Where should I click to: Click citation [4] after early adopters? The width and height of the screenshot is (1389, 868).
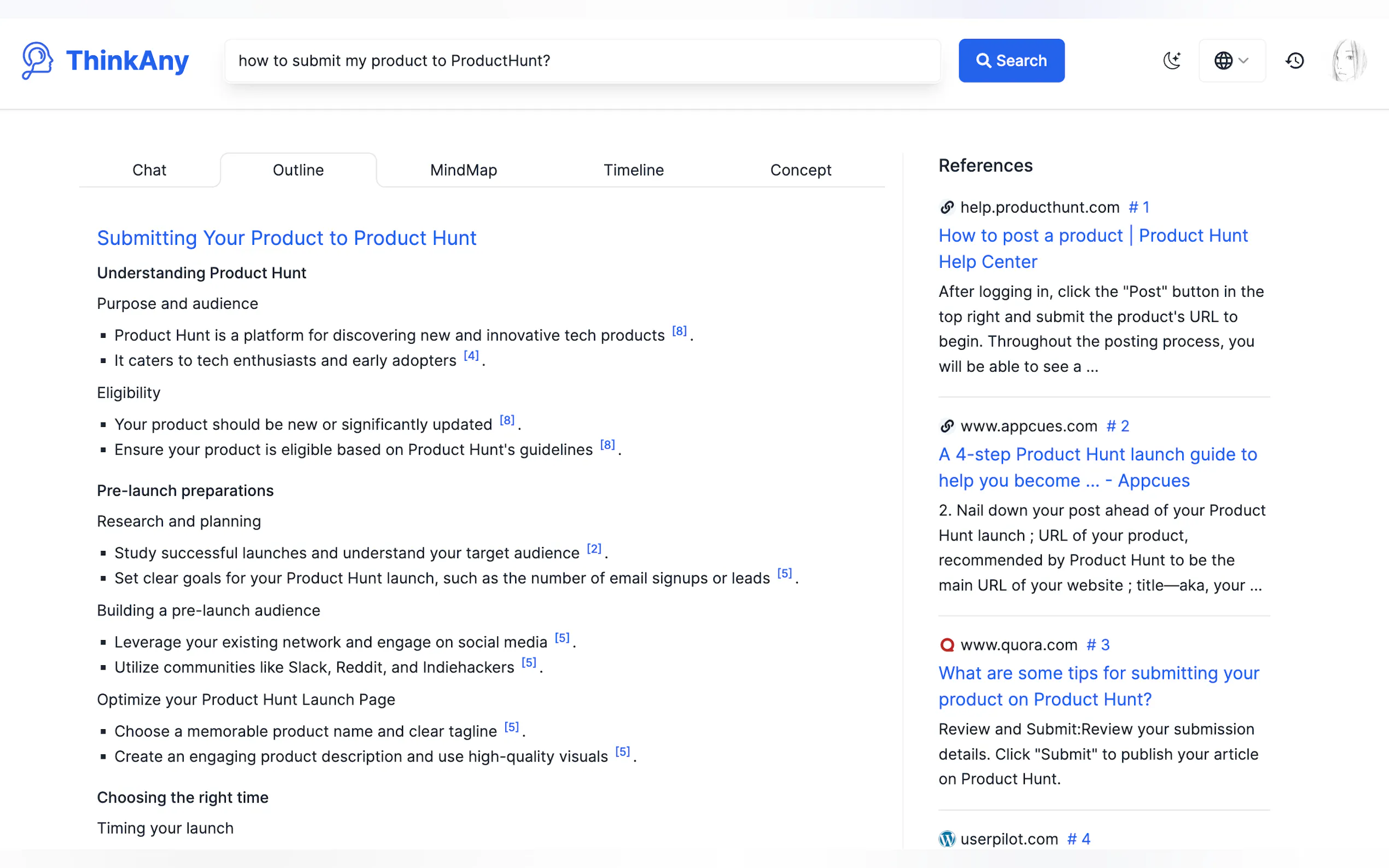point(471,356)
